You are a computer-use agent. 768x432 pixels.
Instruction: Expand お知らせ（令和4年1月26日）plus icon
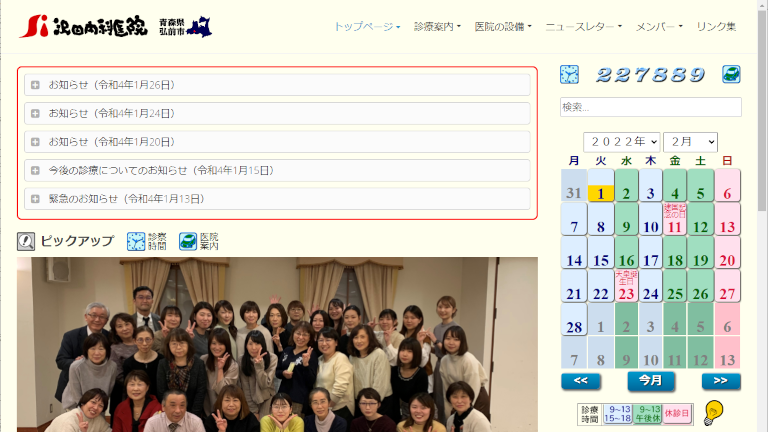(35, 85)
